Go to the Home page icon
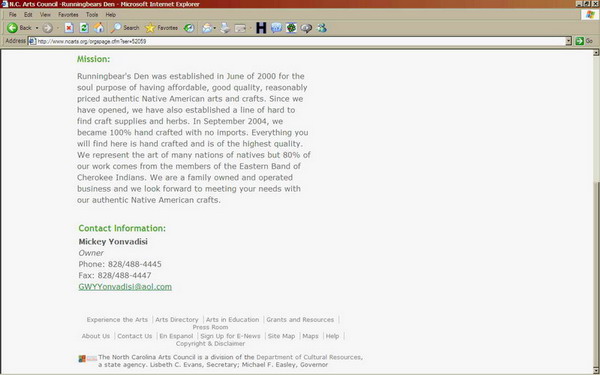The width and height of the screenshot is (600, 375). [99, 28]
